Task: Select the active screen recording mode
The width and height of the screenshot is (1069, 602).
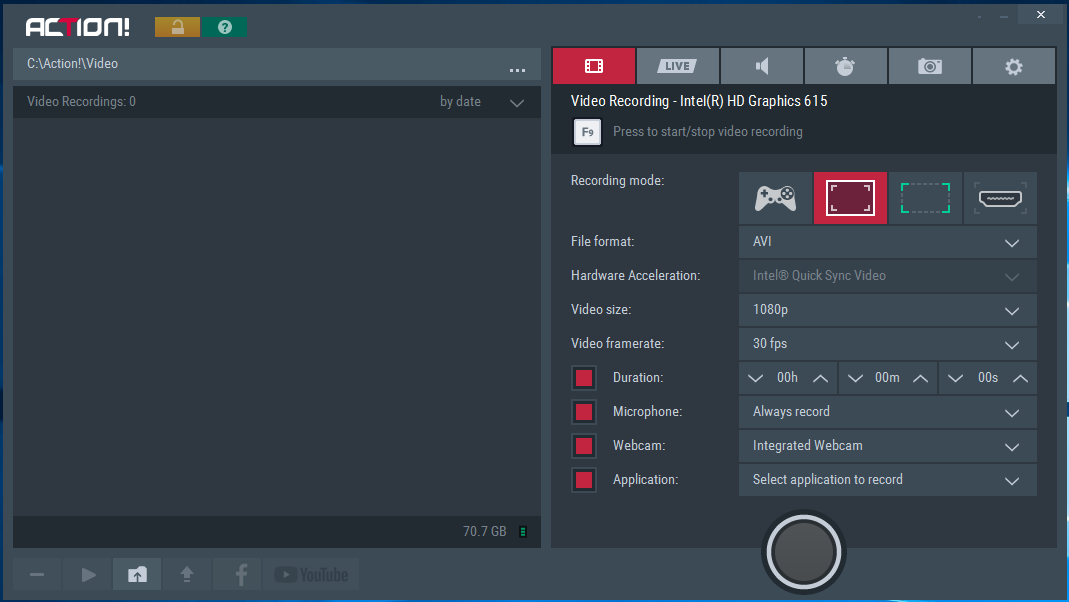Action: [850, 198]
